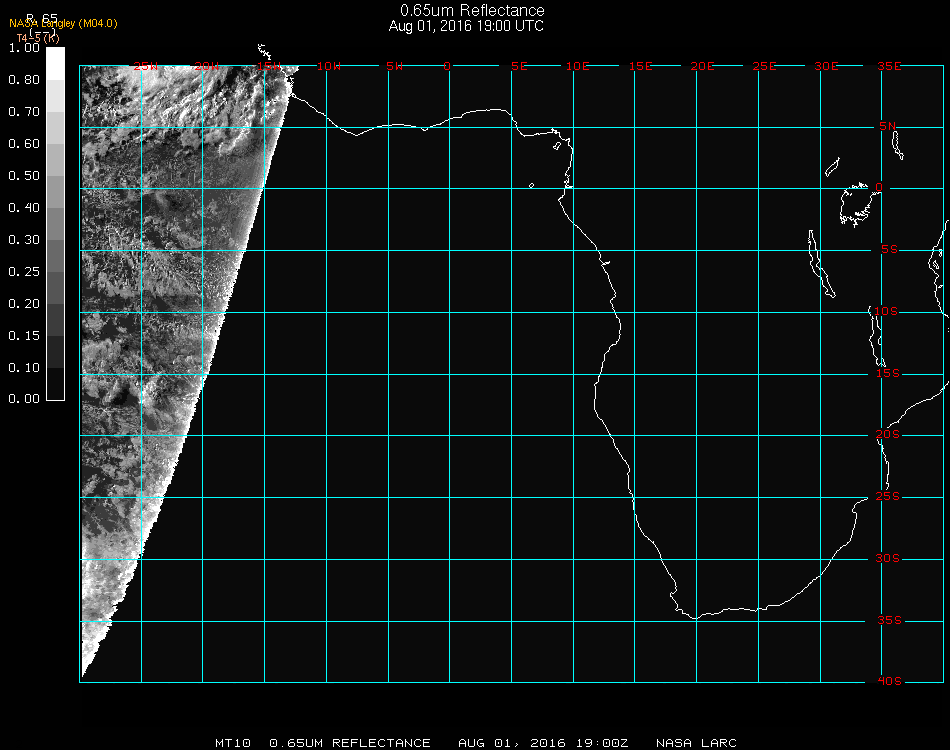Click the 5N latitude label
The height and width of the screenshot is (750, 950).
click(887, 126)
